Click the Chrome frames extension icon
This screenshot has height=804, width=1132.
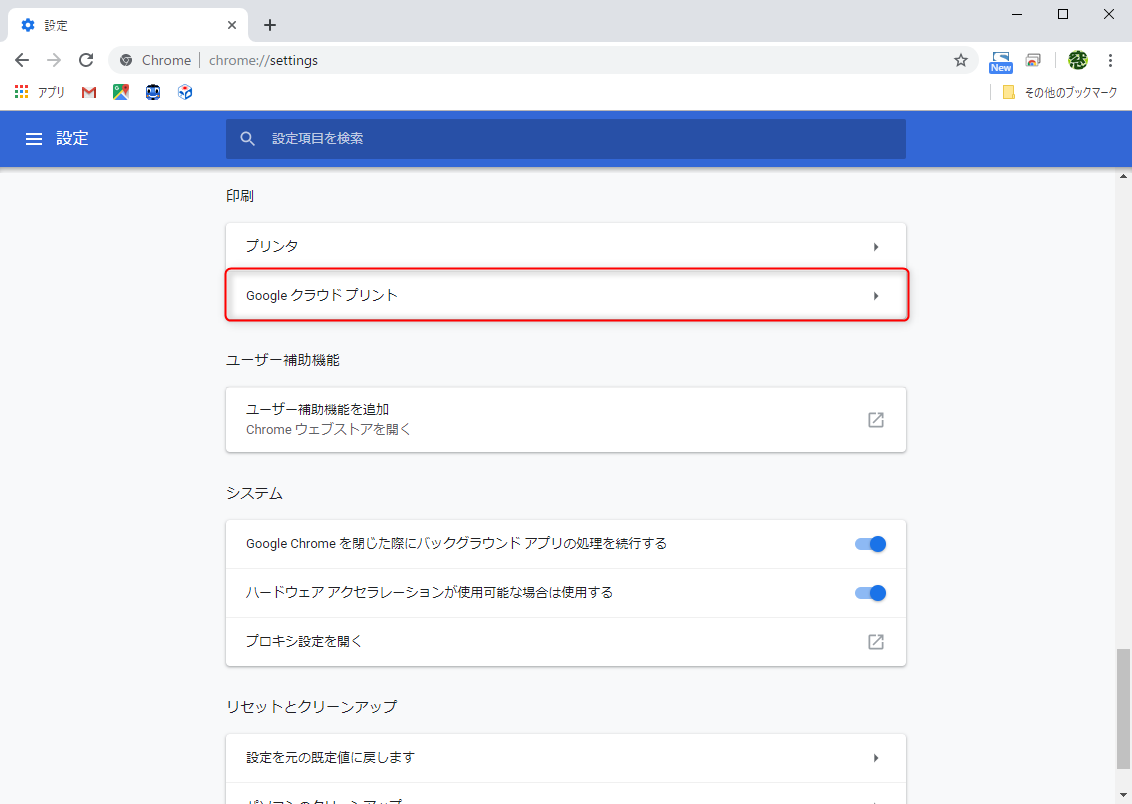pos(1033,60)
